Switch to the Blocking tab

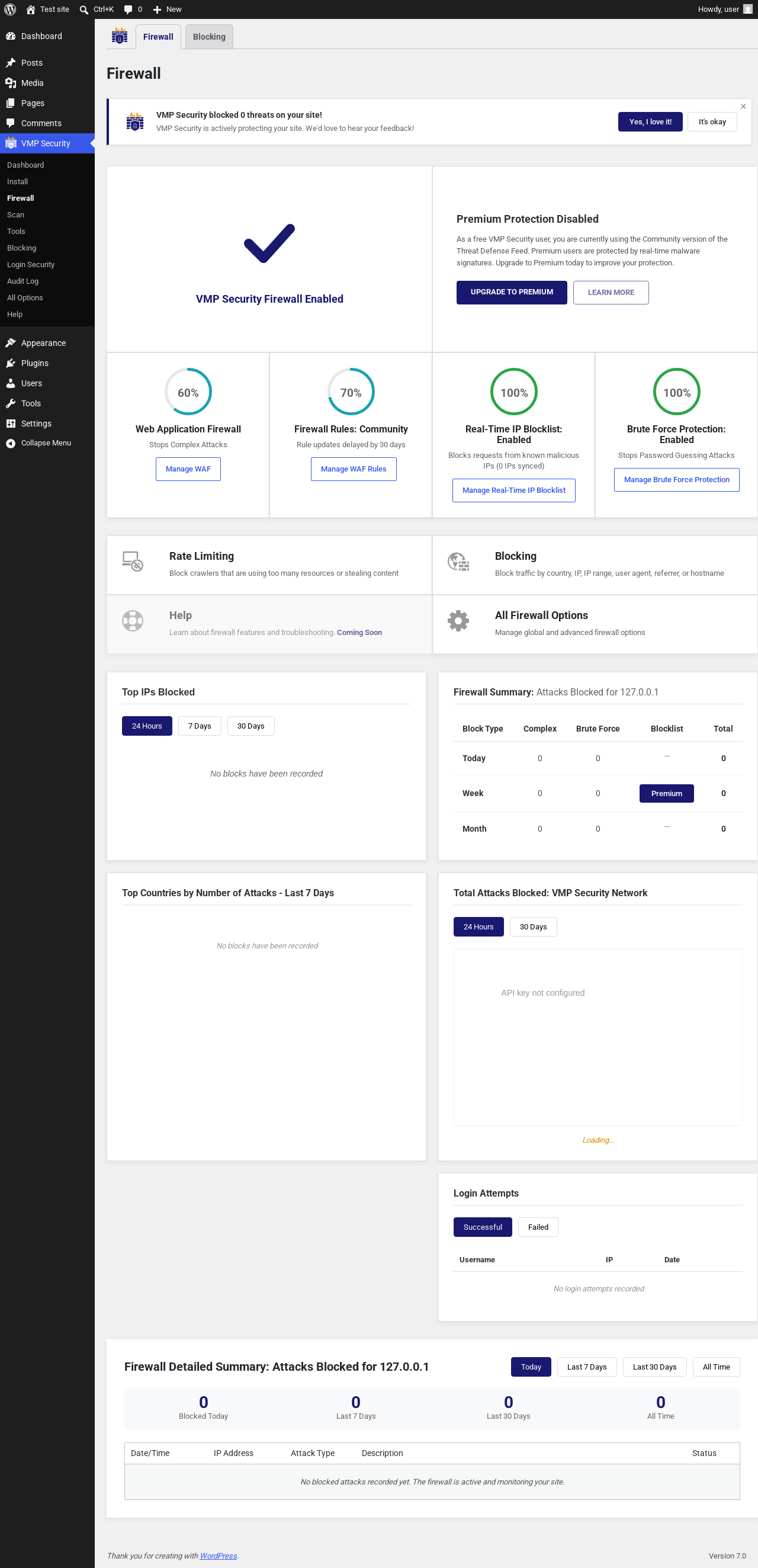[x=209, y=37]
